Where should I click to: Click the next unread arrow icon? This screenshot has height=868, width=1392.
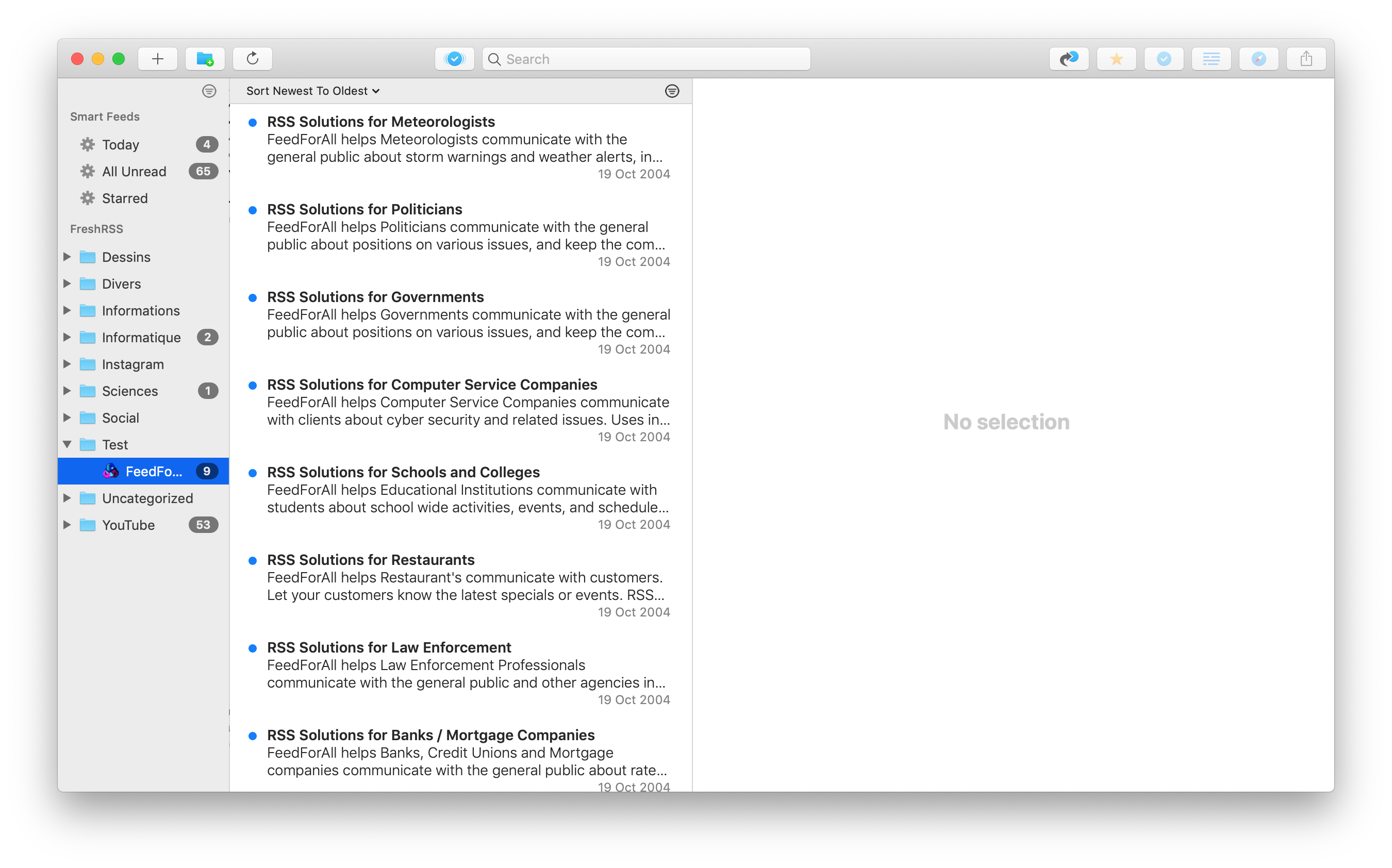tap(1069, 59)
